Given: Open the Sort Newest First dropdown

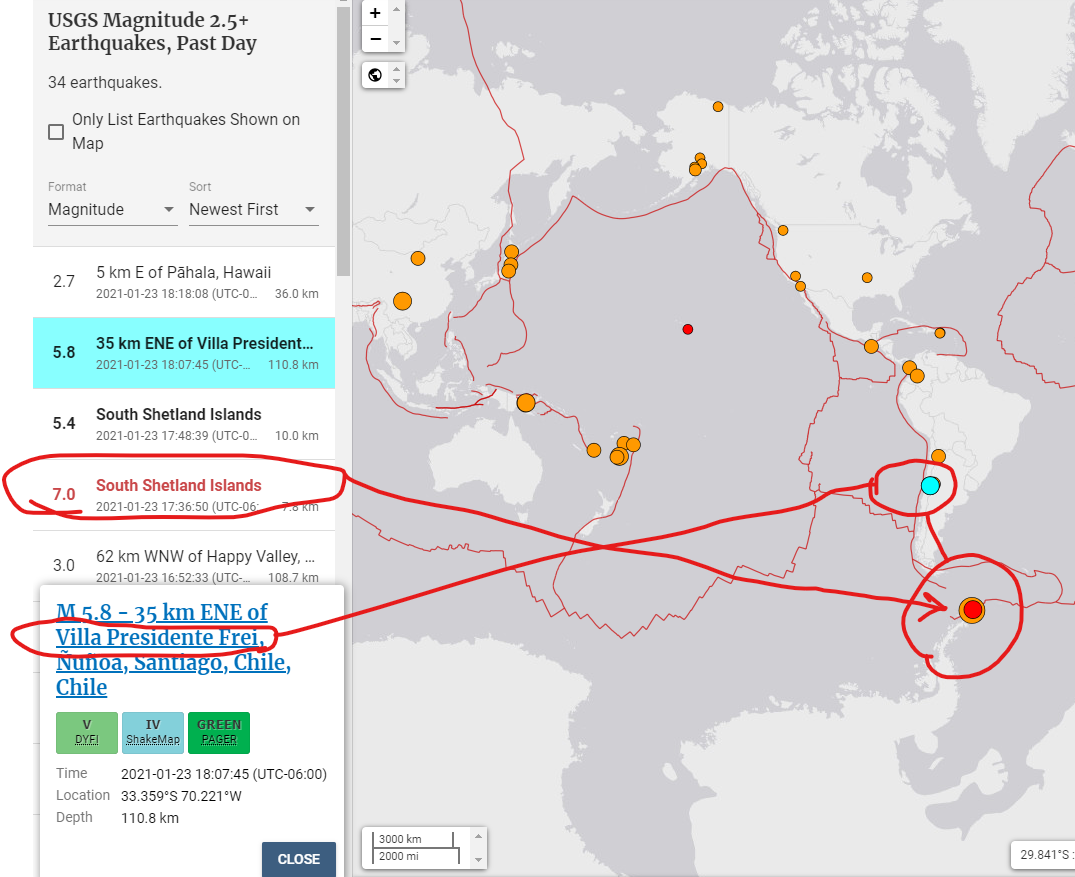Looking at the screenshot, I should [x=253, y=209].
